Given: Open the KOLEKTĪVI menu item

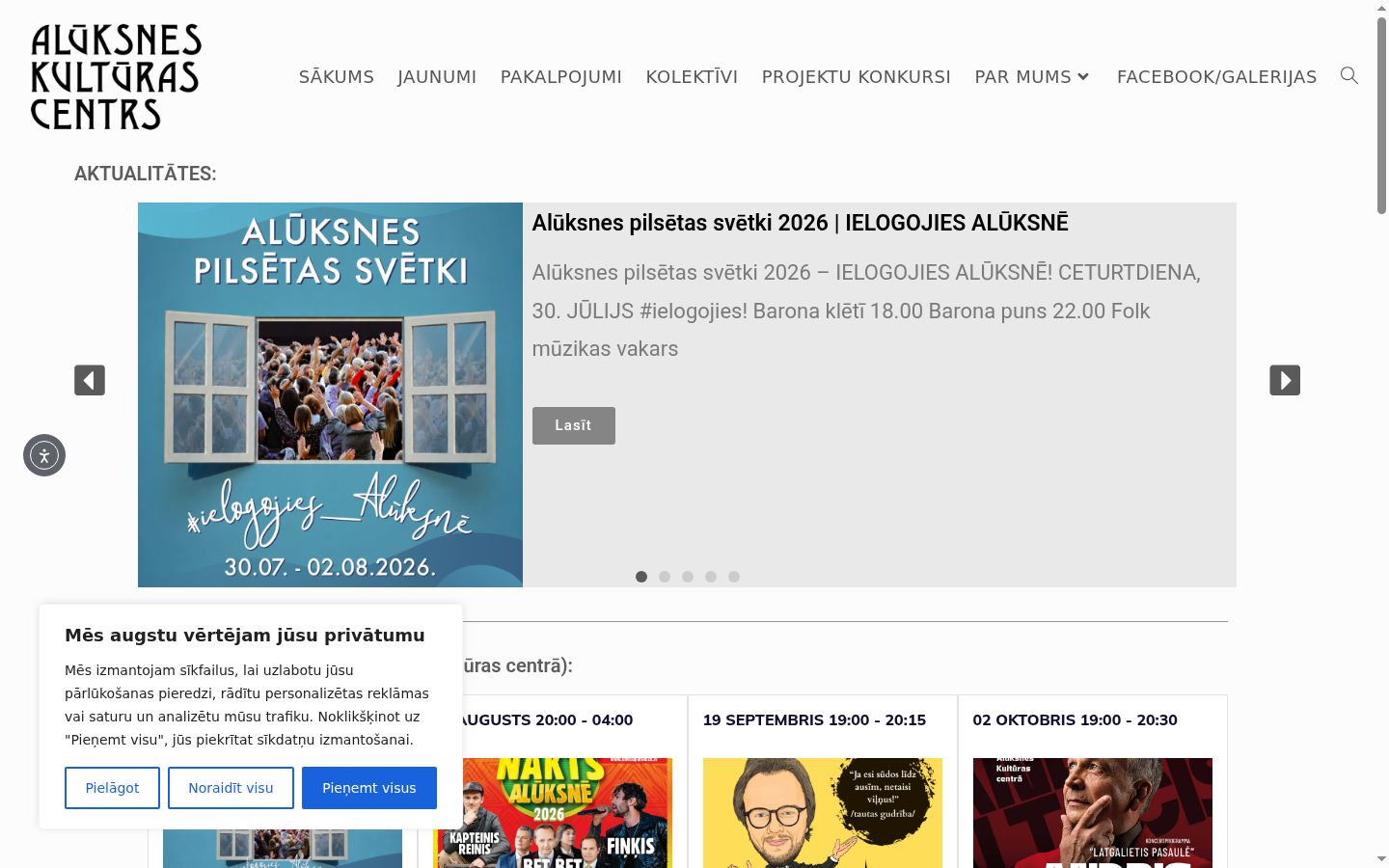Looking at the screenshot, I should [692, 76].
